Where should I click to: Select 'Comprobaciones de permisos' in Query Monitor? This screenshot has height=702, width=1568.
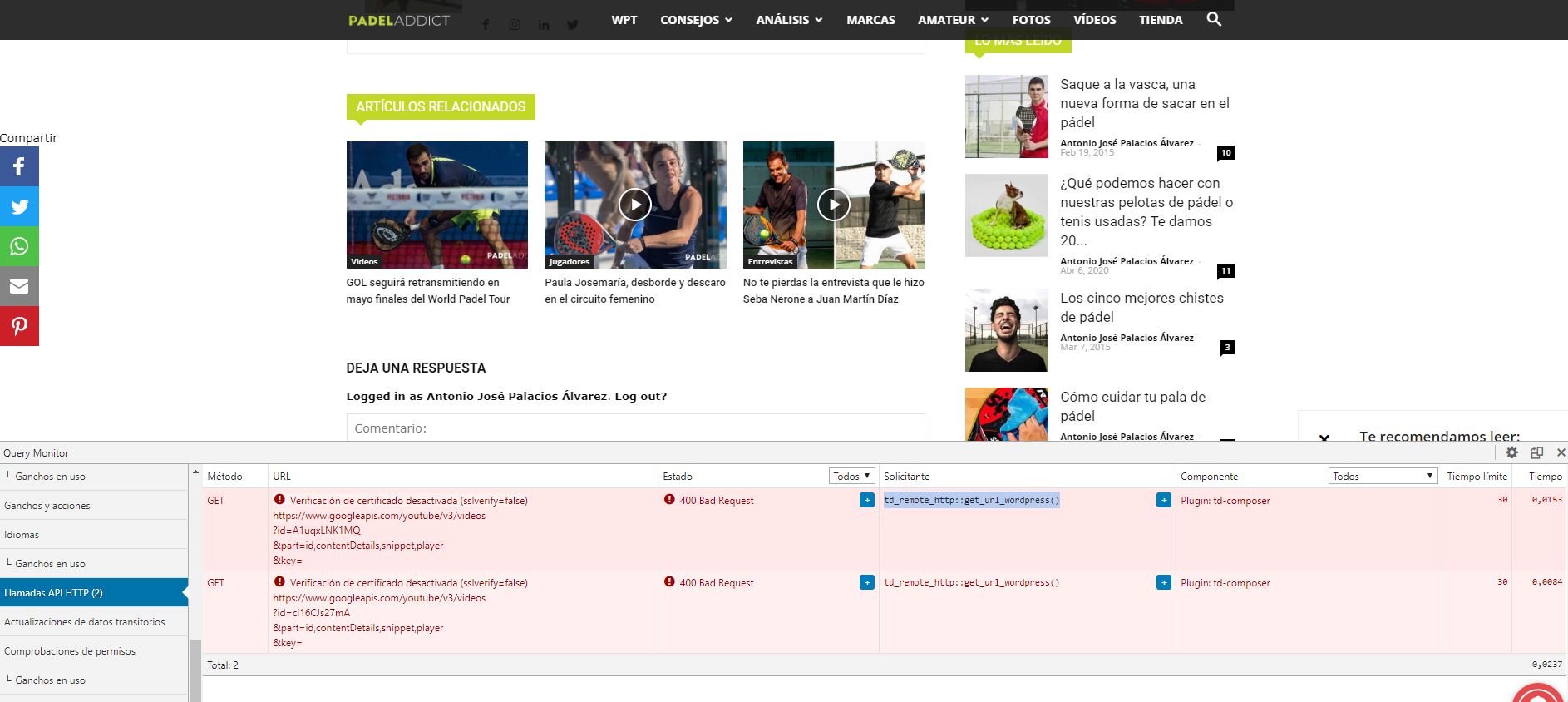coord(94,650)
